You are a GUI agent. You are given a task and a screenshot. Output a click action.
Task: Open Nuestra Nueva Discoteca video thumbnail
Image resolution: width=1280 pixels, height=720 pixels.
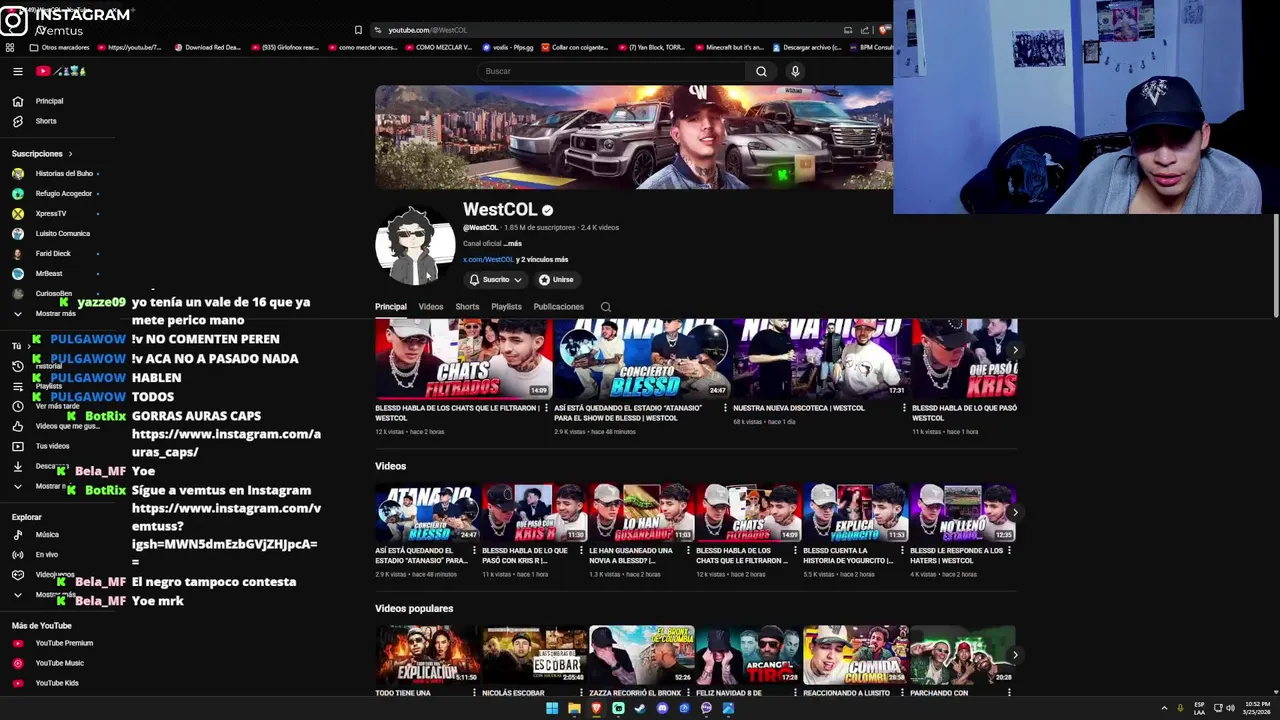click(x=821, y=359)
